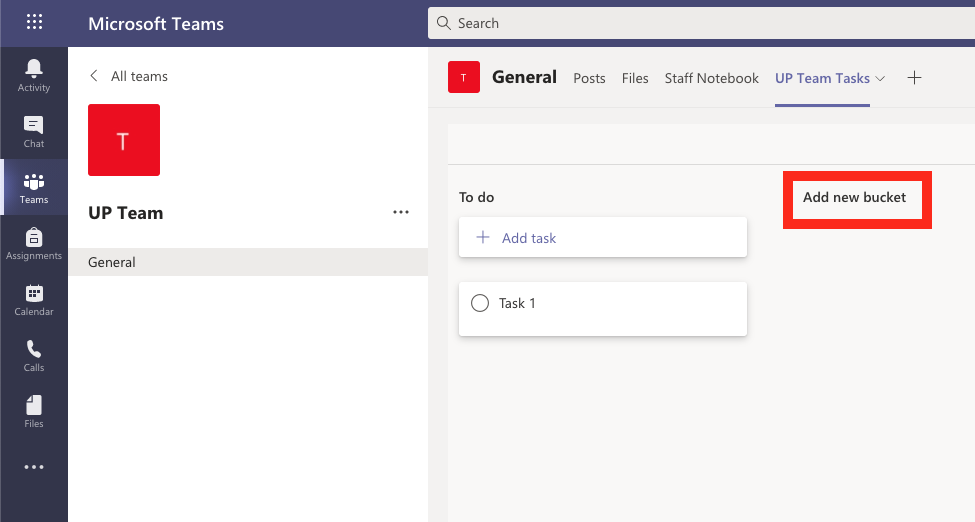Screen dimensions: 975x522
Task: Add a tab with plus icon
Action: [x=914, y=78]
